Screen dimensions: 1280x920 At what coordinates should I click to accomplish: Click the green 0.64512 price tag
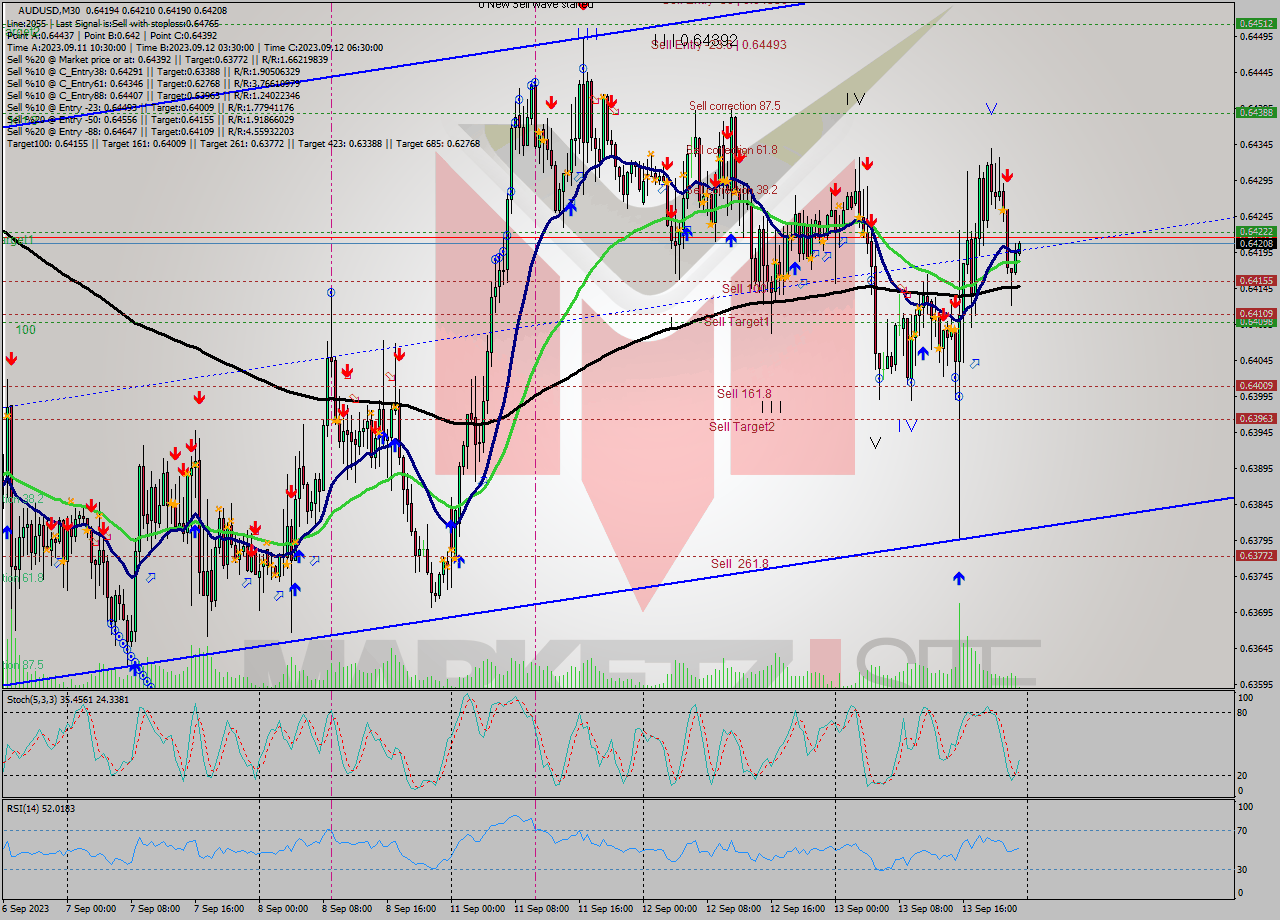[1256, 23]
